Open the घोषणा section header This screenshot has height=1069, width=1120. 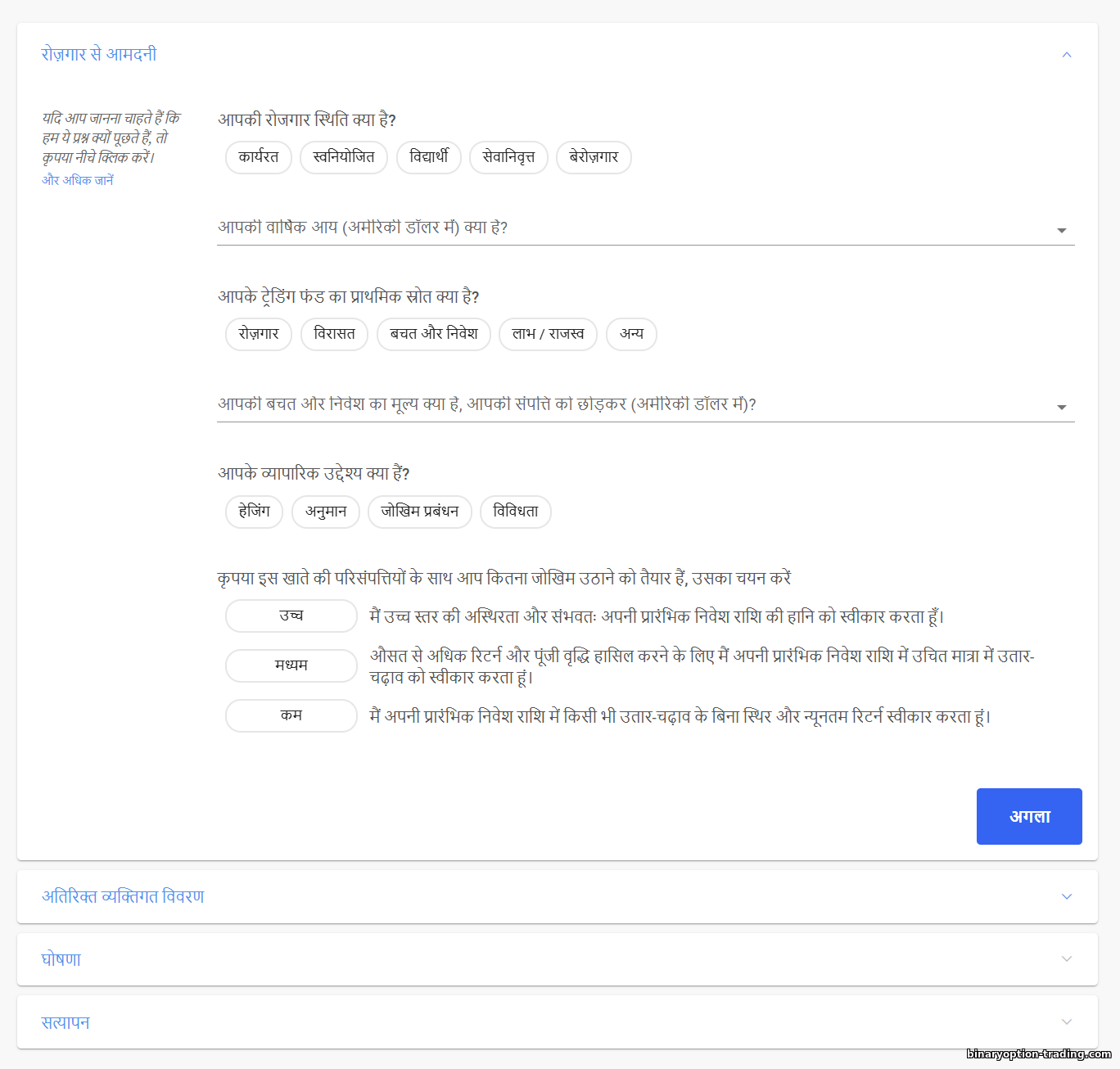pos(61,959)
